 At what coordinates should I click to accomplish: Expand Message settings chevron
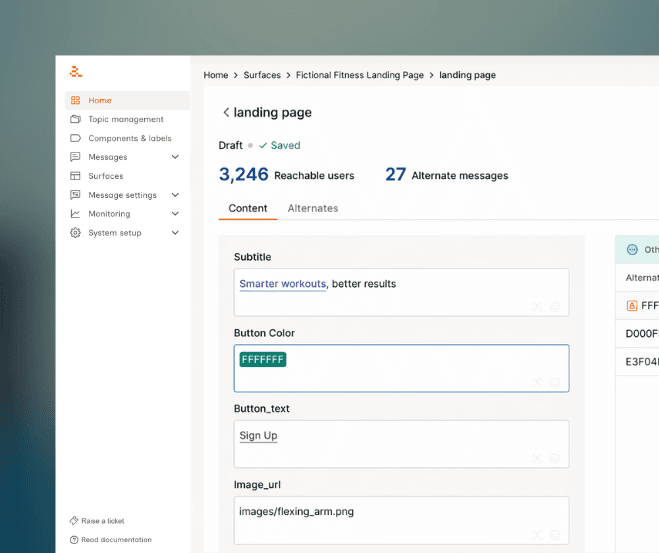point(175,195)
